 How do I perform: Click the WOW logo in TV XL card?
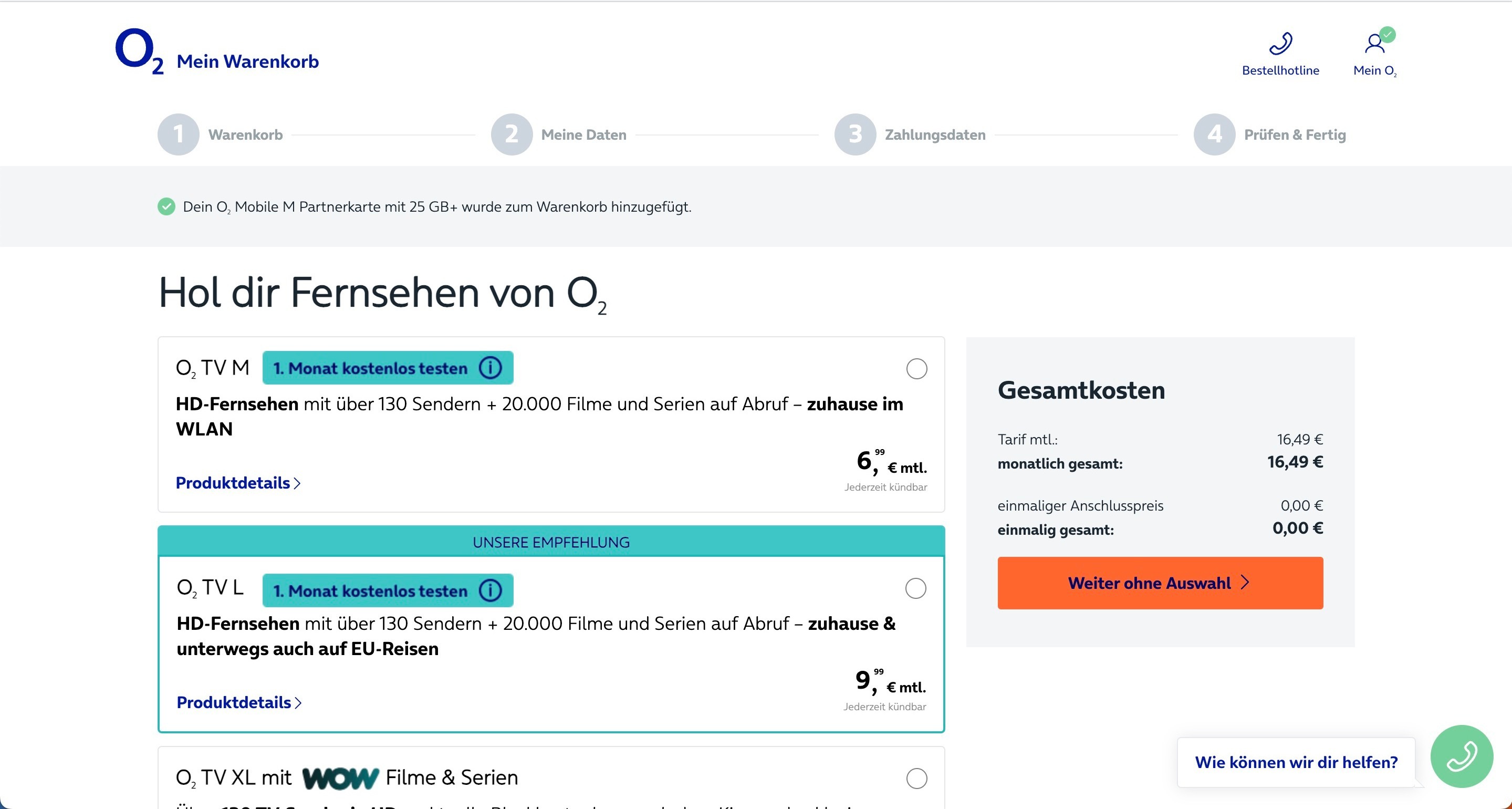point(340,779)
